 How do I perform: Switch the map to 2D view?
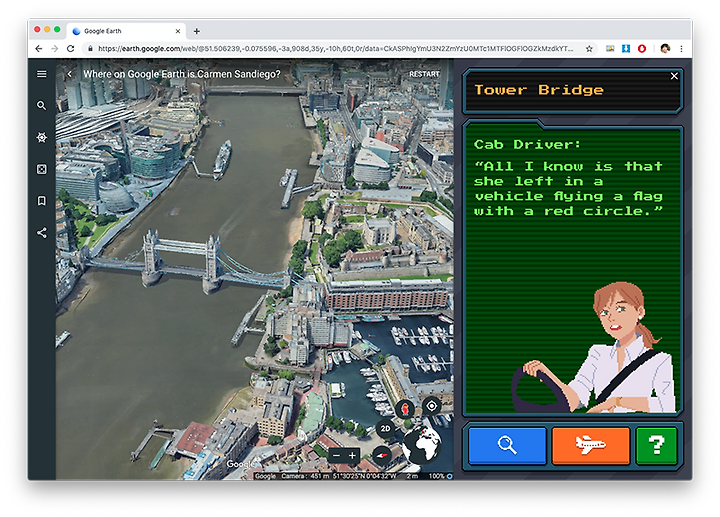click(x=385, y=428)
